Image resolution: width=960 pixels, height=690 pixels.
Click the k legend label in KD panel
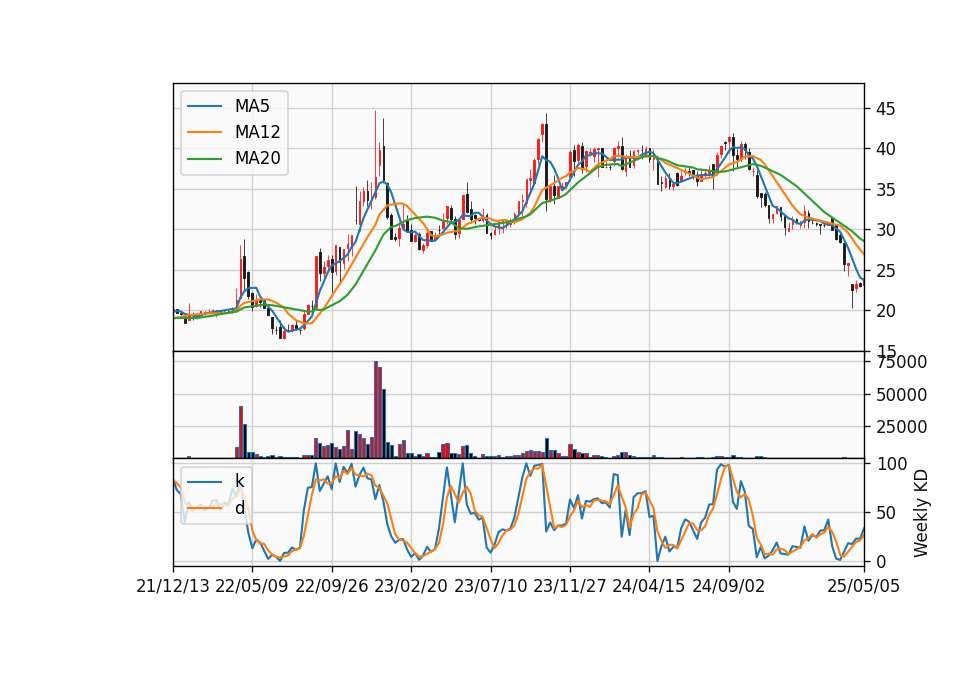point(239,481)
